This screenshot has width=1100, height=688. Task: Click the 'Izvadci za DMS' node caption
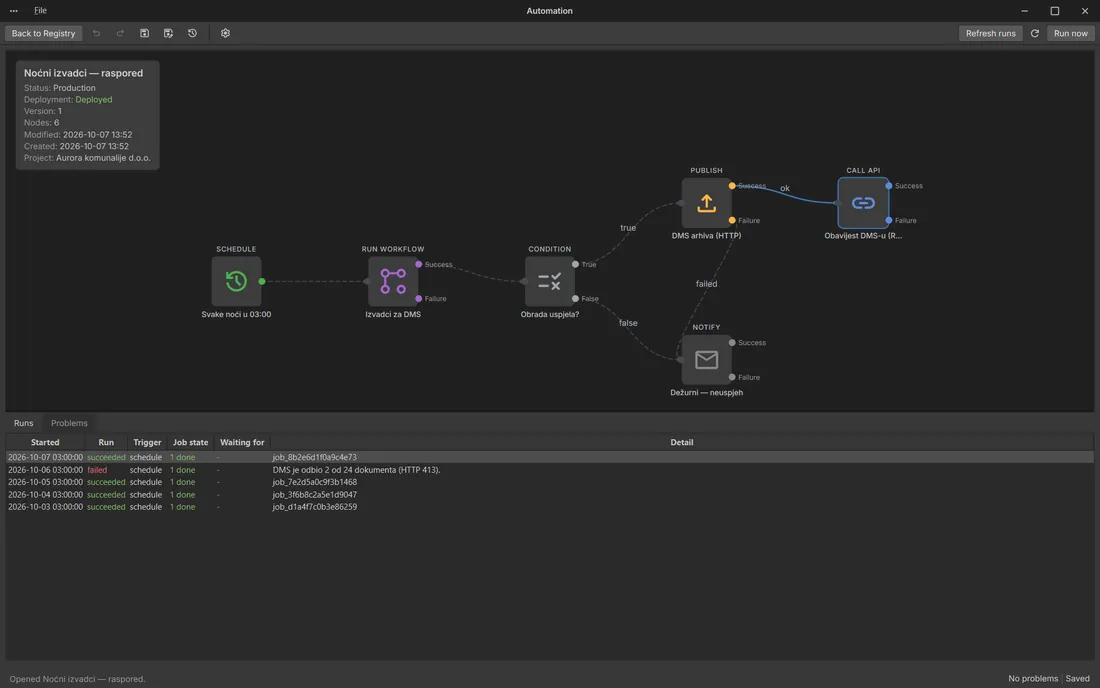[x=393, y=314]
